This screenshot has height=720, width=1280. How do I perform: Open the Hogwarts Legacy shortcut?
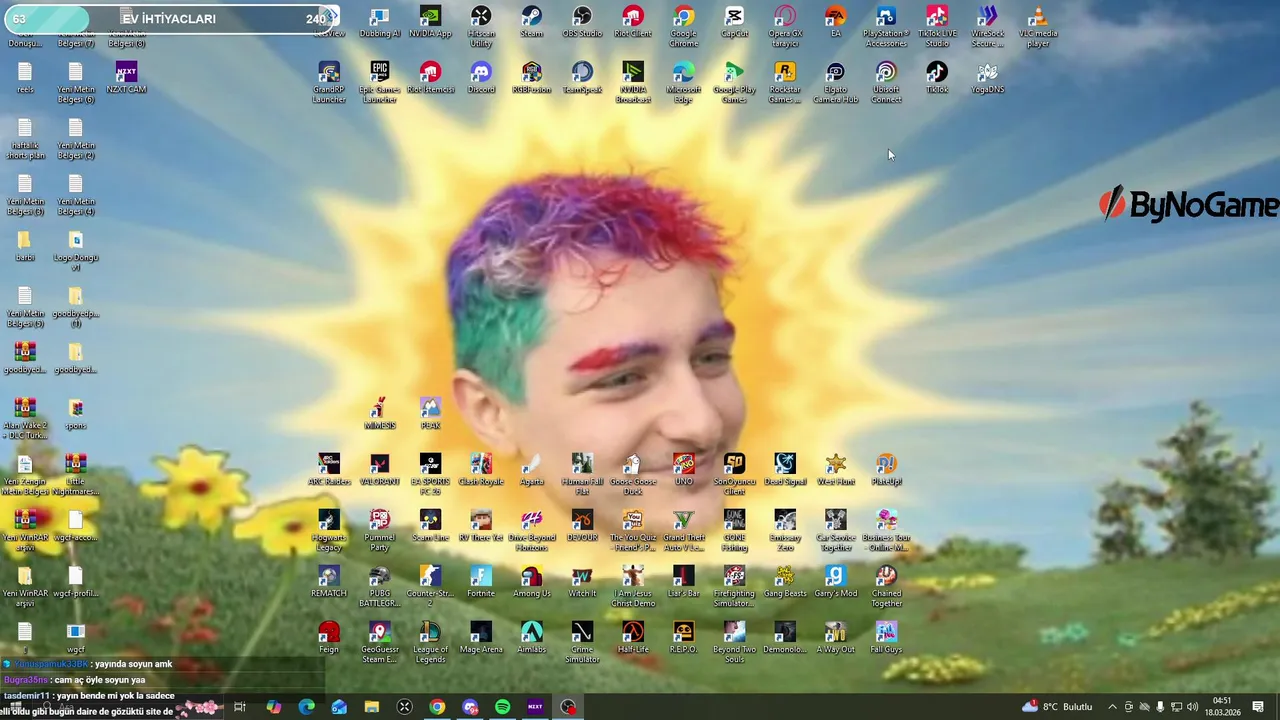(329, 531)
